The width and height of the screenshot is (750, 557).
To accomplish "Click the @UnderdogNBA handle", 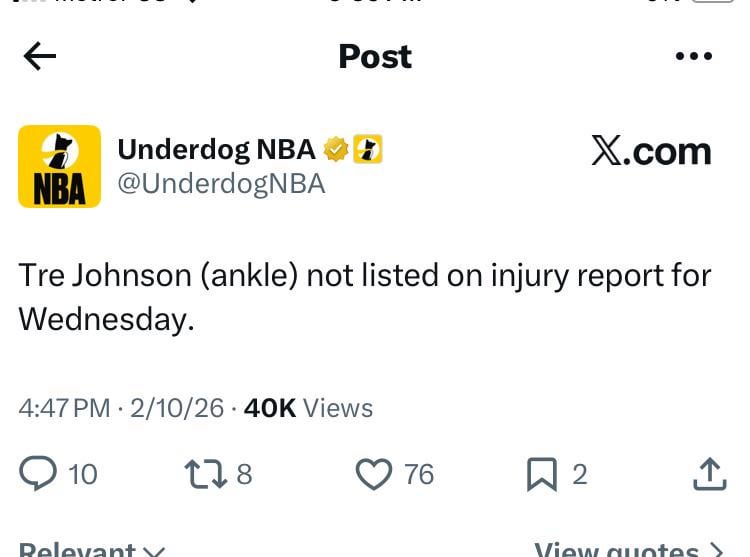I will click(221, 184).
